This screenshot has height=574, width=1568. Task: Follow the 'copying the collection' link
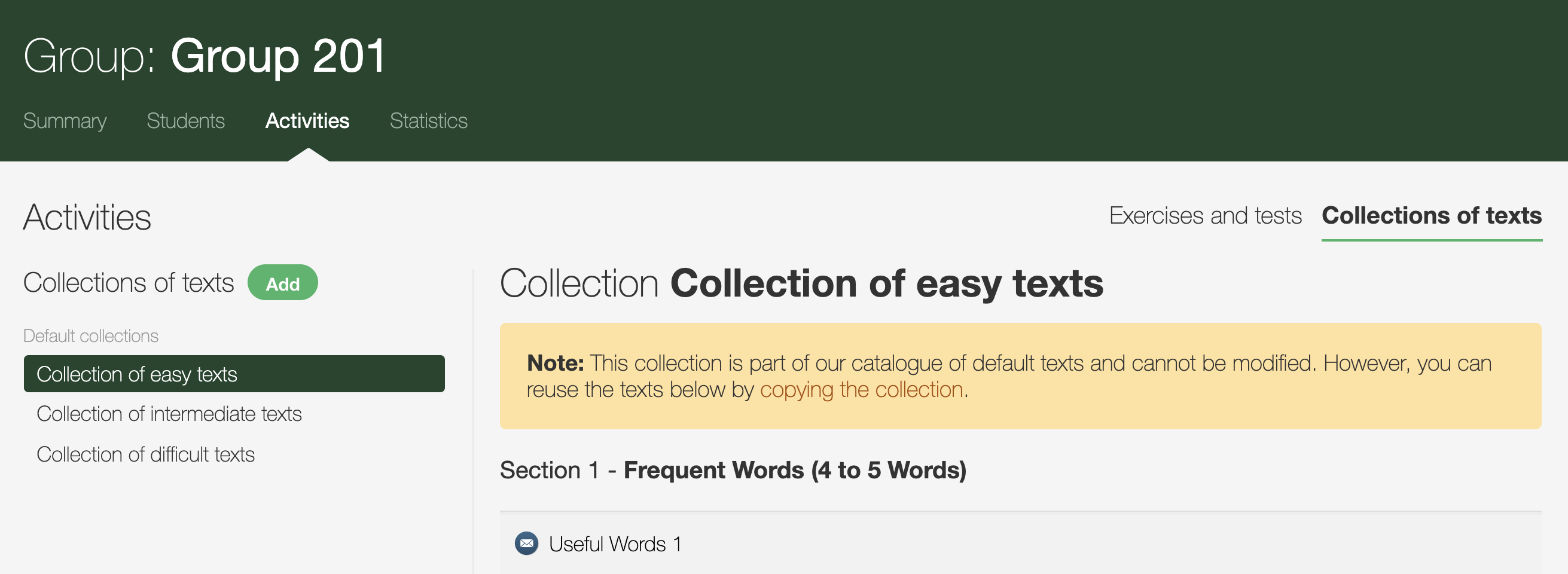coord(861,390)
